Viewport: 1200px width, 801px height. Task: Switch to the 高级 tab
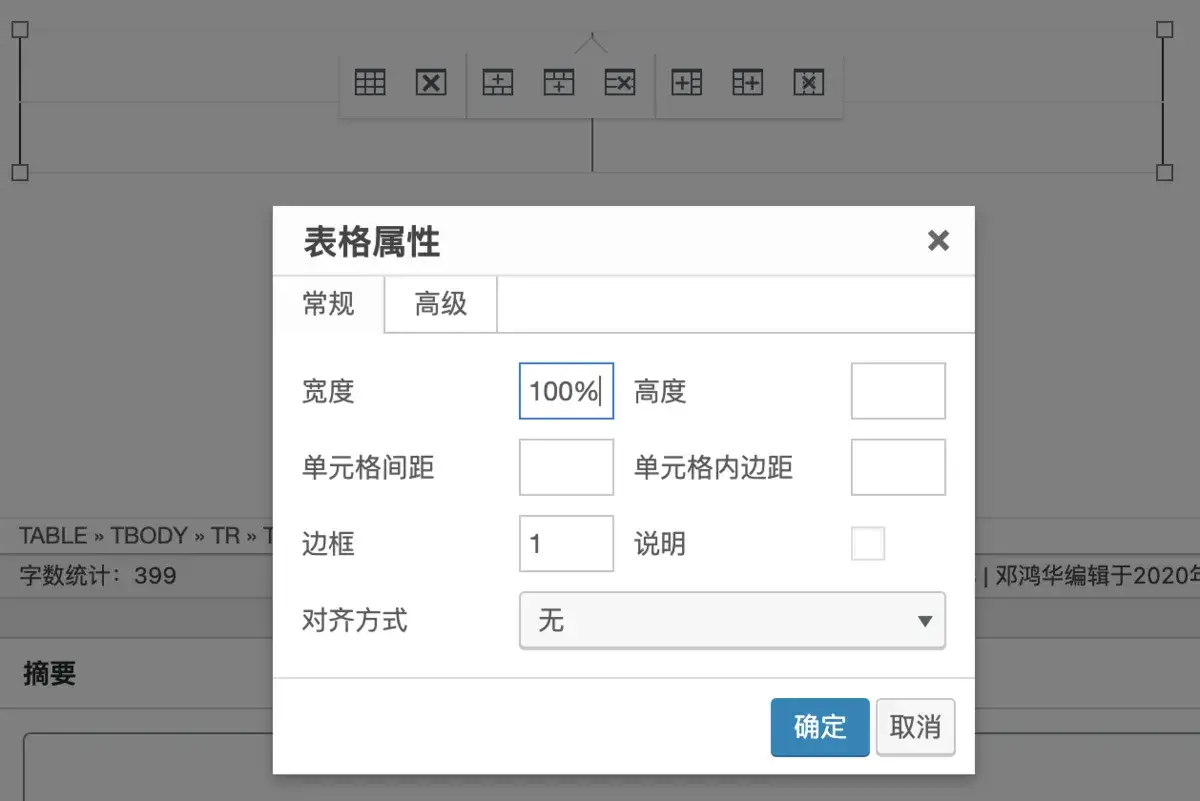click(441, 304)
